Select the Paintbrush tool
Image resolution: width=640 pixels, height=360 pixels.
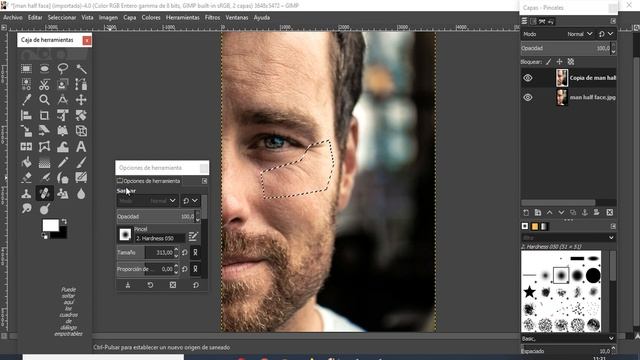(x=81, y=162)
